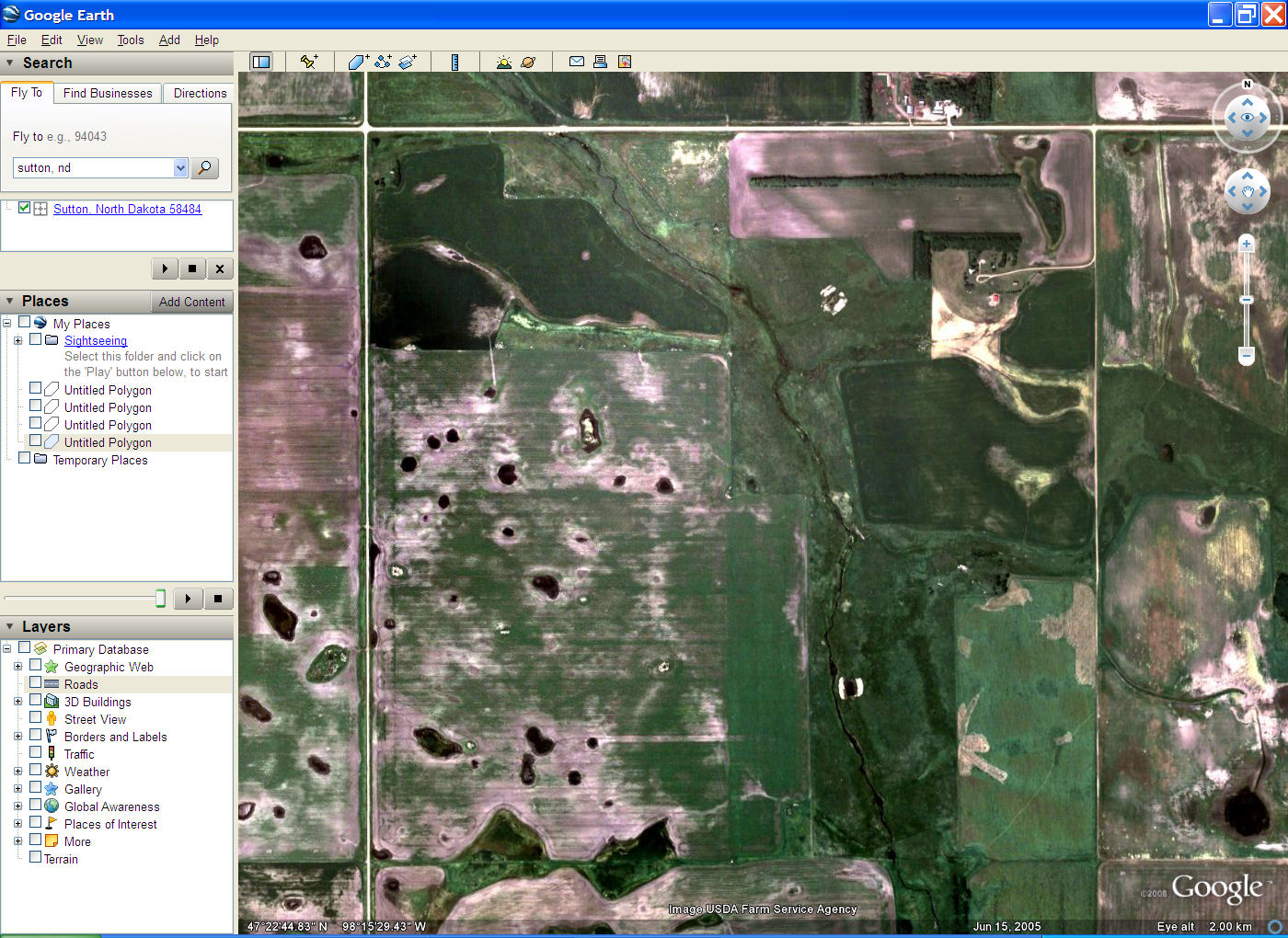Open the Tools menu
1288x938 pixels.
coord(131,40)
